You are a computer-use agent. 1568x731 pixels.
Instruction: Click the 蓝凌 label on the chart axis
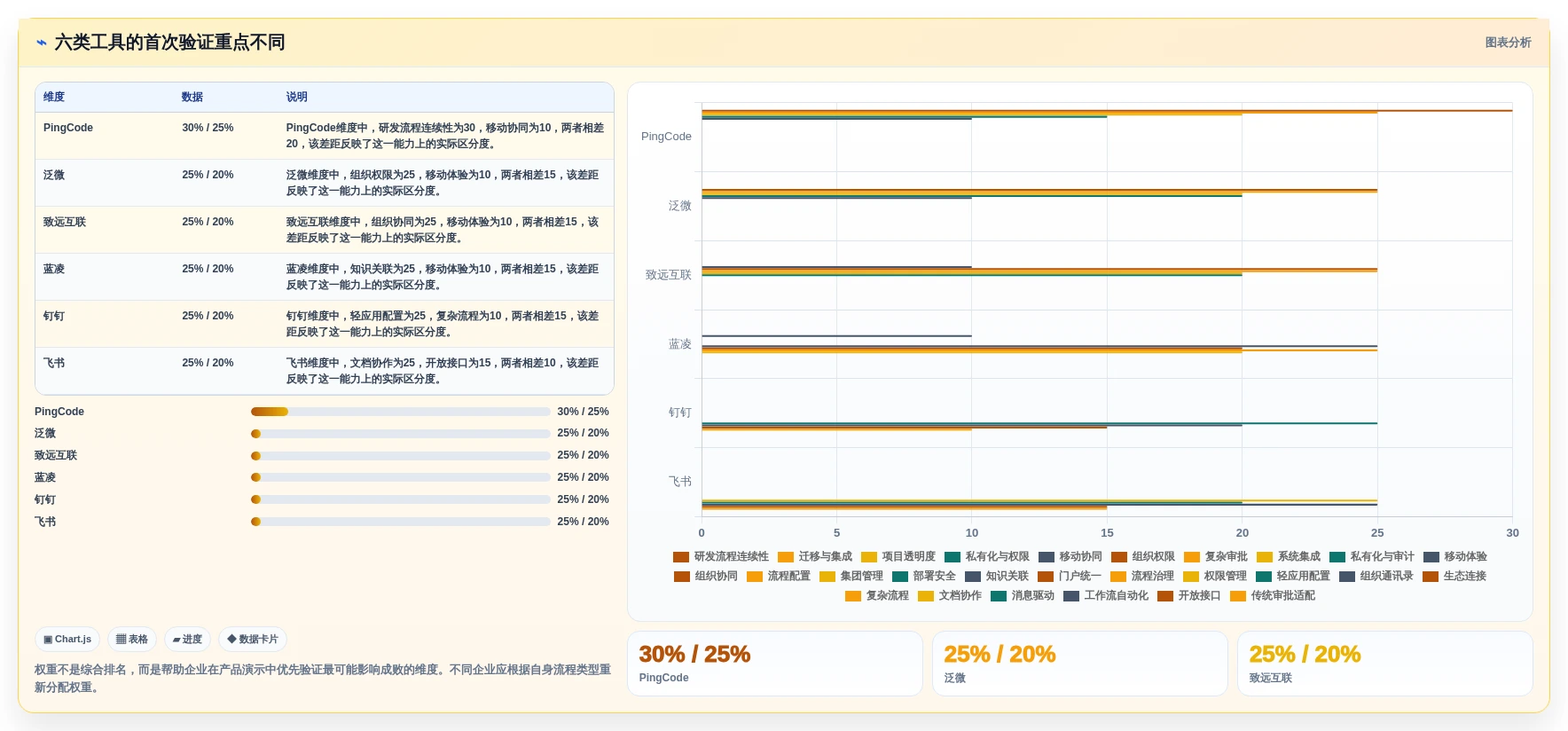[x=679, y=344]
